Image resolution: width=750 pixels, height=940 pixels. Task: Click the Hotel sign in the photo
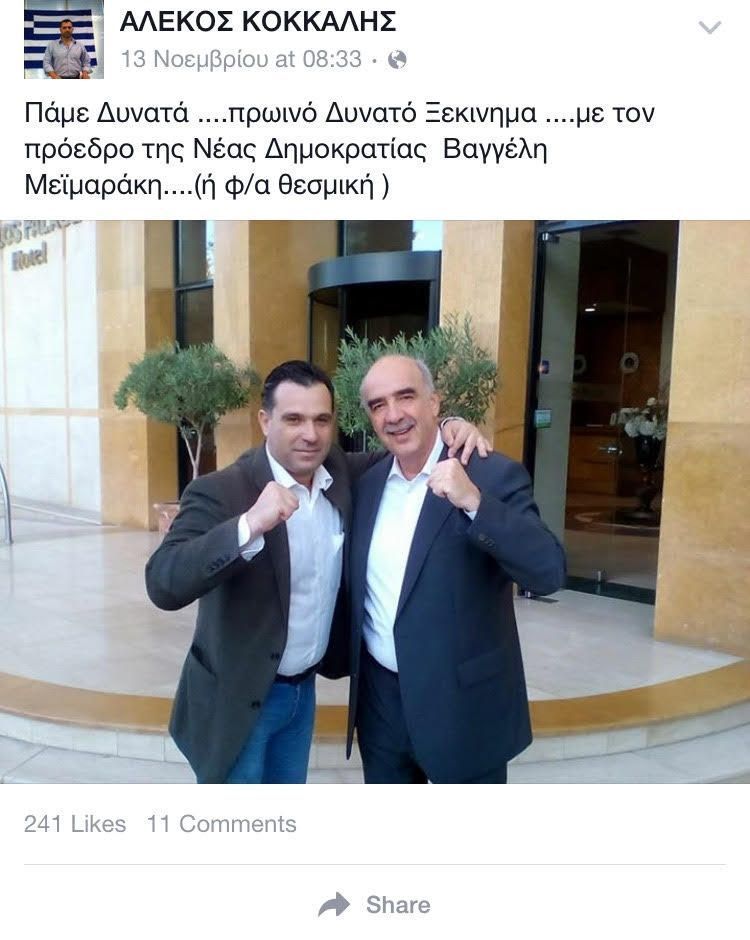29,258
